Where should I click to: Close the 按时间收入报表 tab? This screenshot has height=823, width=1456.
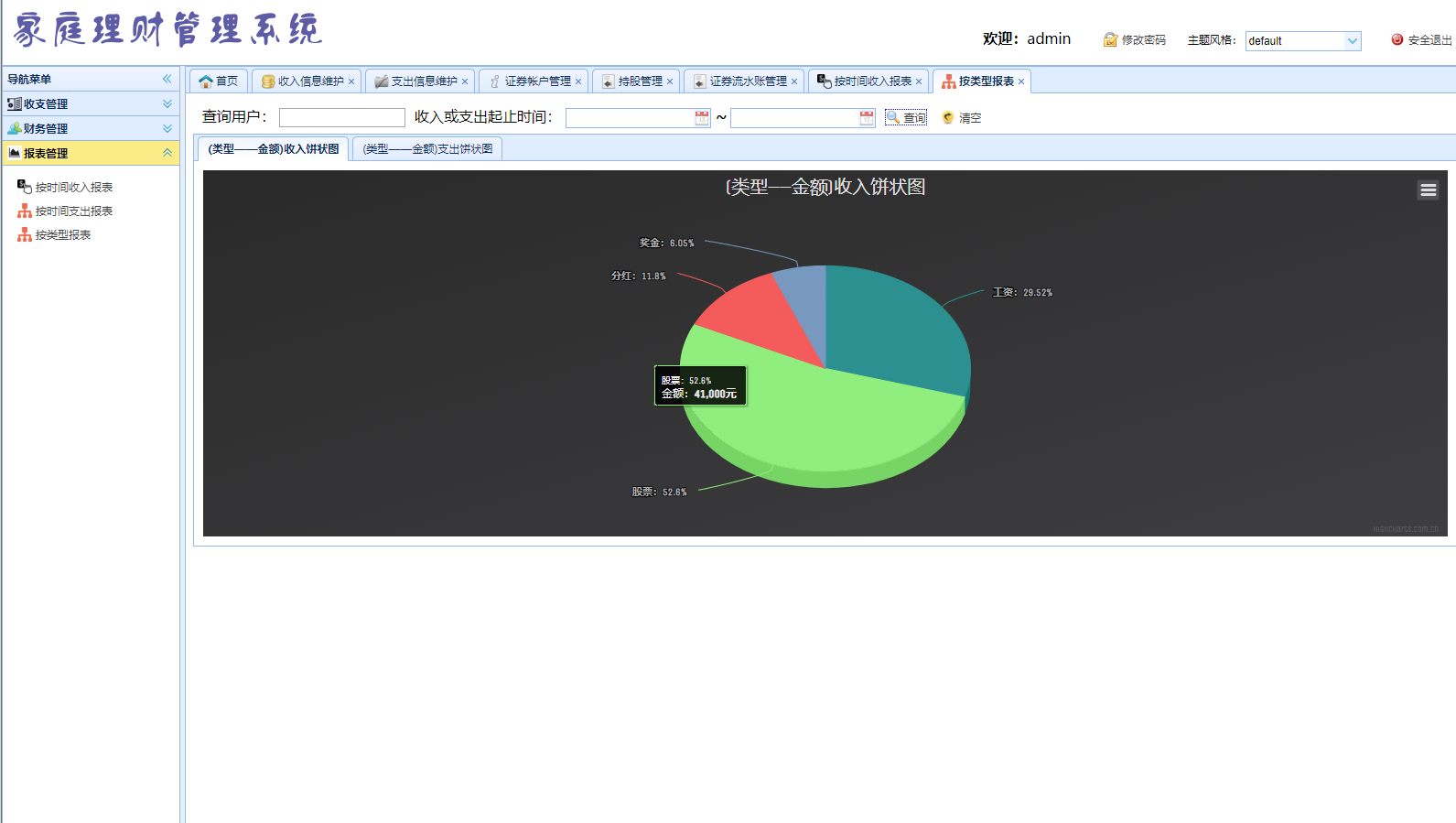coord(919,81)
